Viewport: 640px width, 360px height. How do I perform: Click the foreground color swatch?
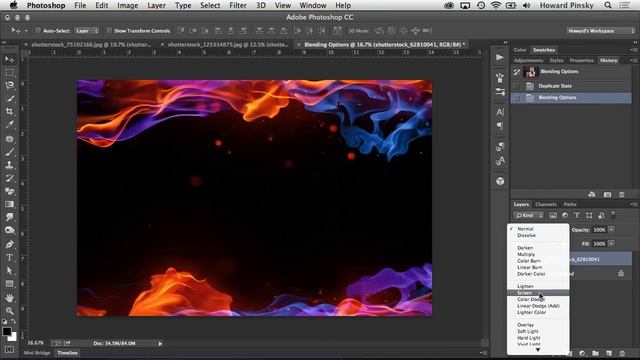click(6, 331)
